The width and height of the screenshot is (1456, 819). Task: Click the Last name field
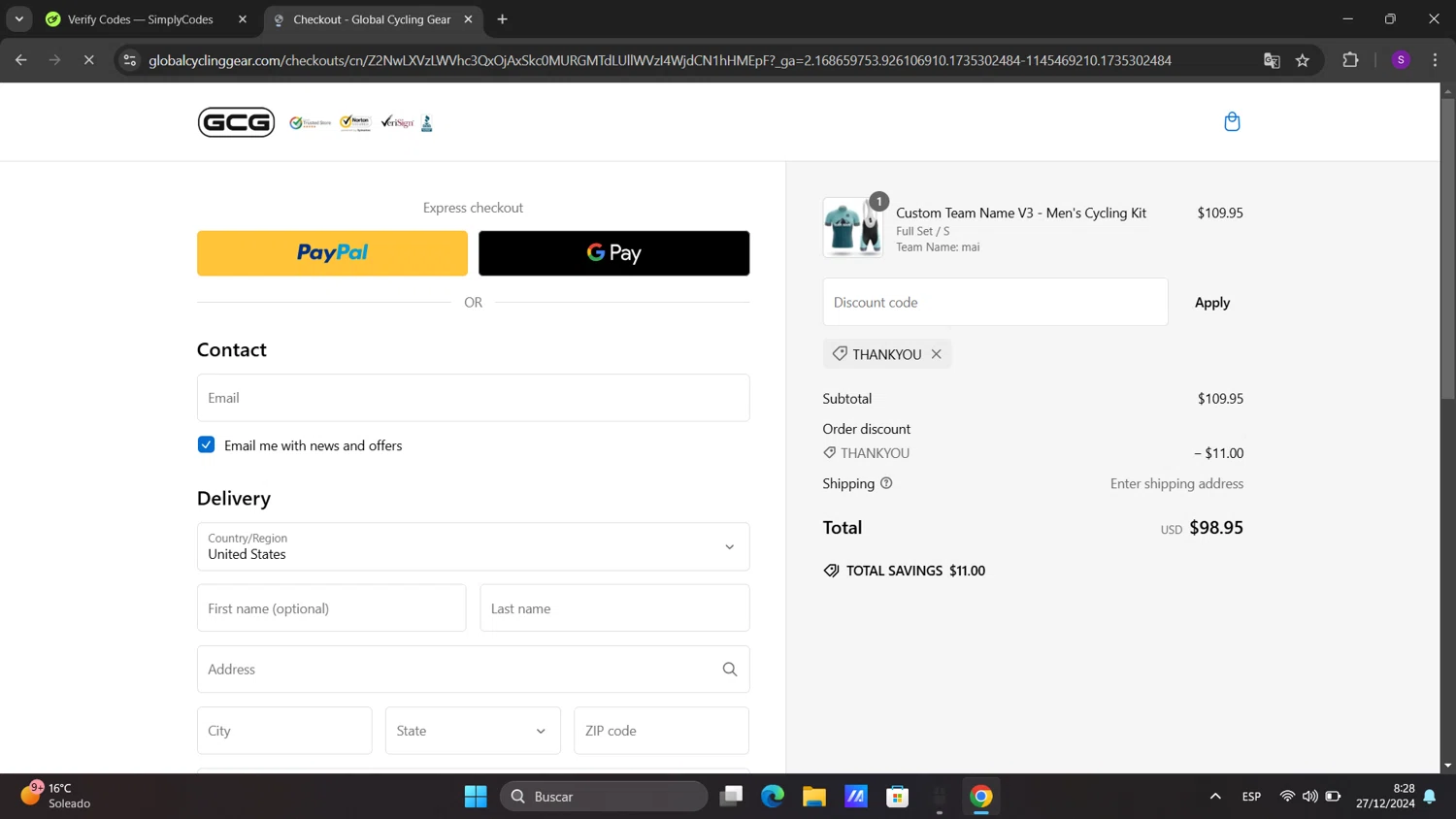(614, 608)
